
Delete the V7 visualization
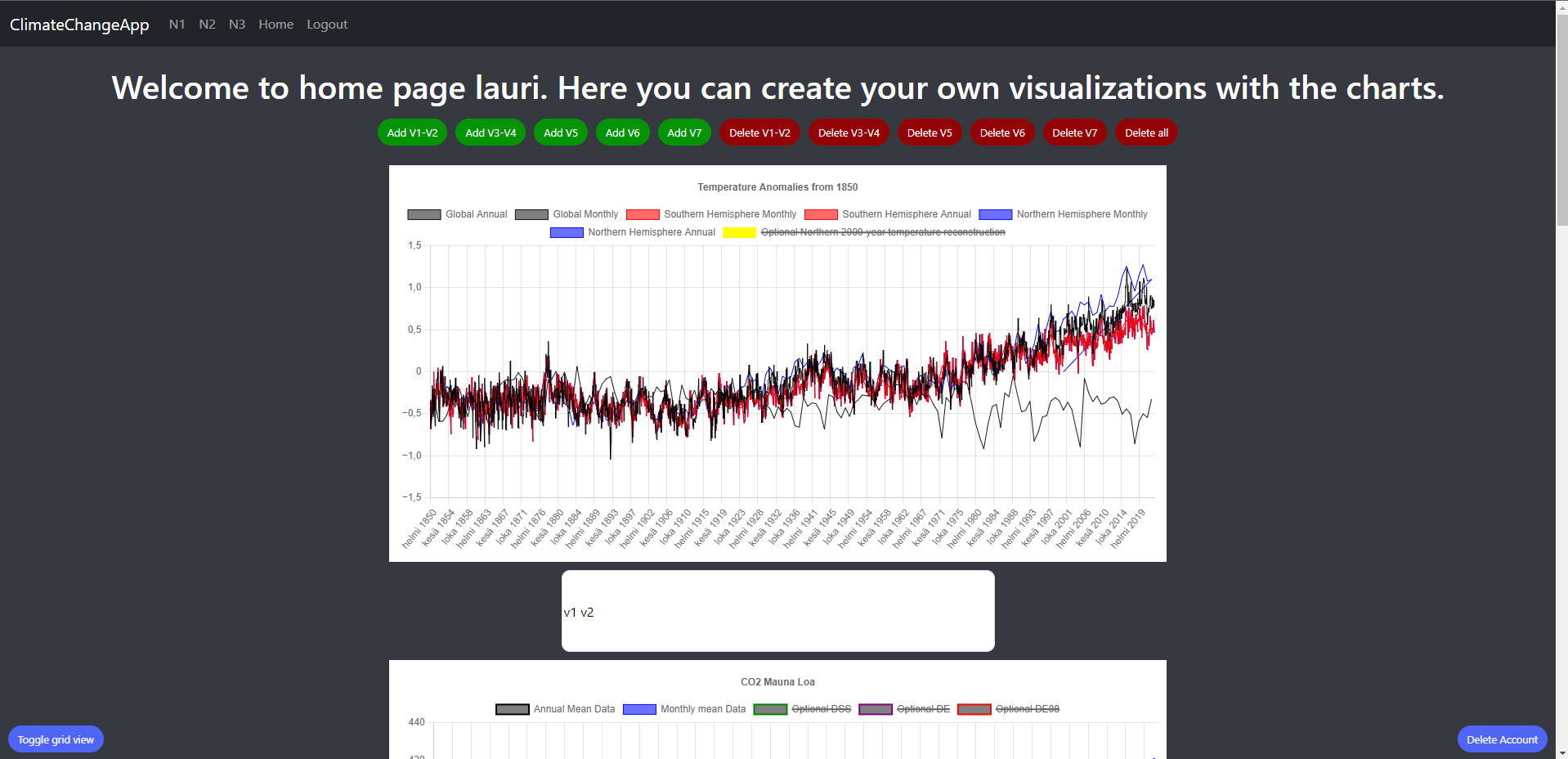(1074, 132)
